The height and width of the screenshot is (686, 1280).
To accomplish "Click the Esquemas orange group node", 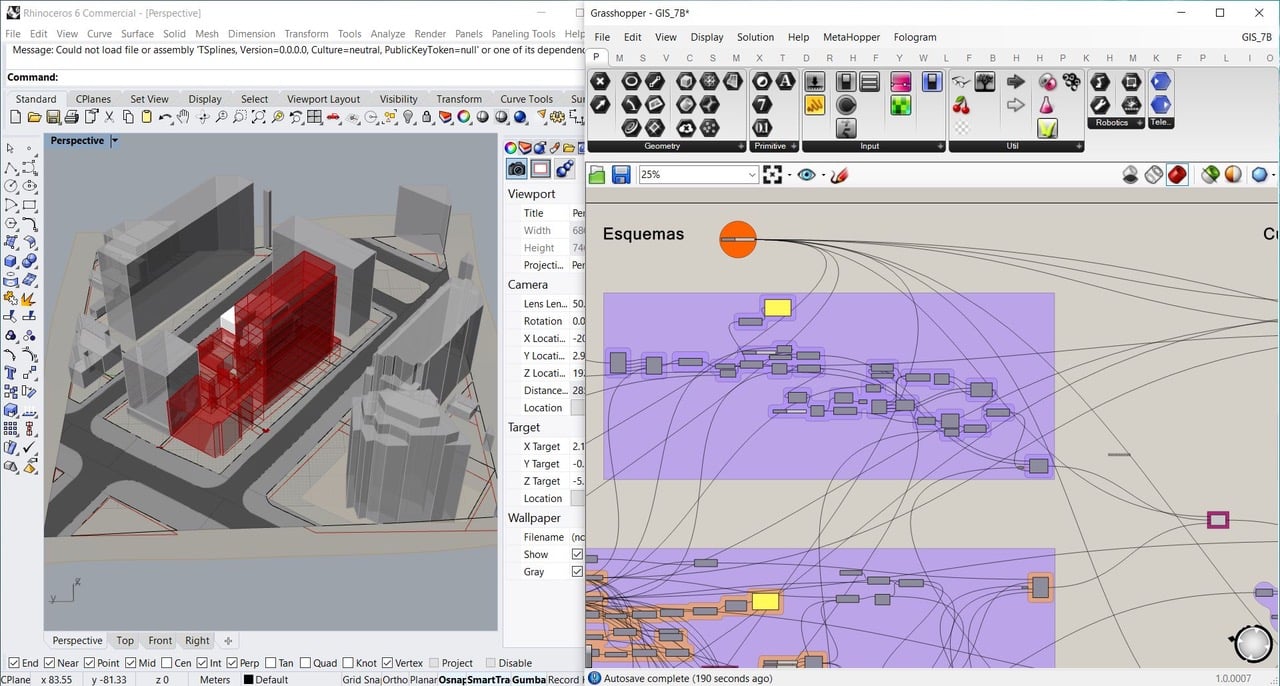I will (x=738, y=240).
